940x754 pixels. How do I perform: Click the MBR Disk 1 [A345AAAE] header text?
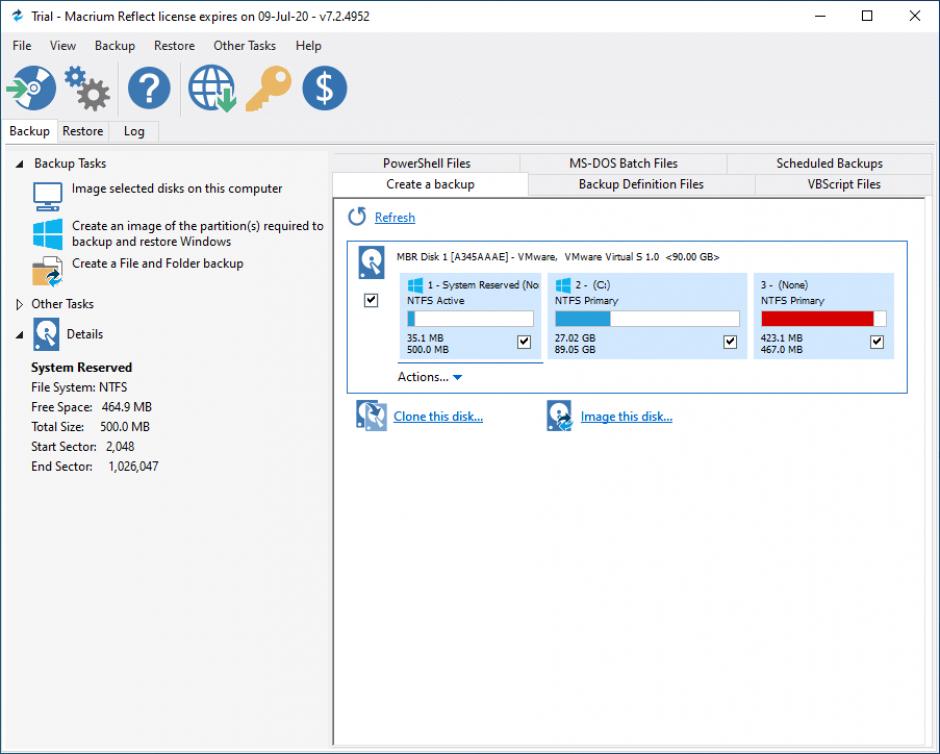pyautogui.click(x=558, y=257)
